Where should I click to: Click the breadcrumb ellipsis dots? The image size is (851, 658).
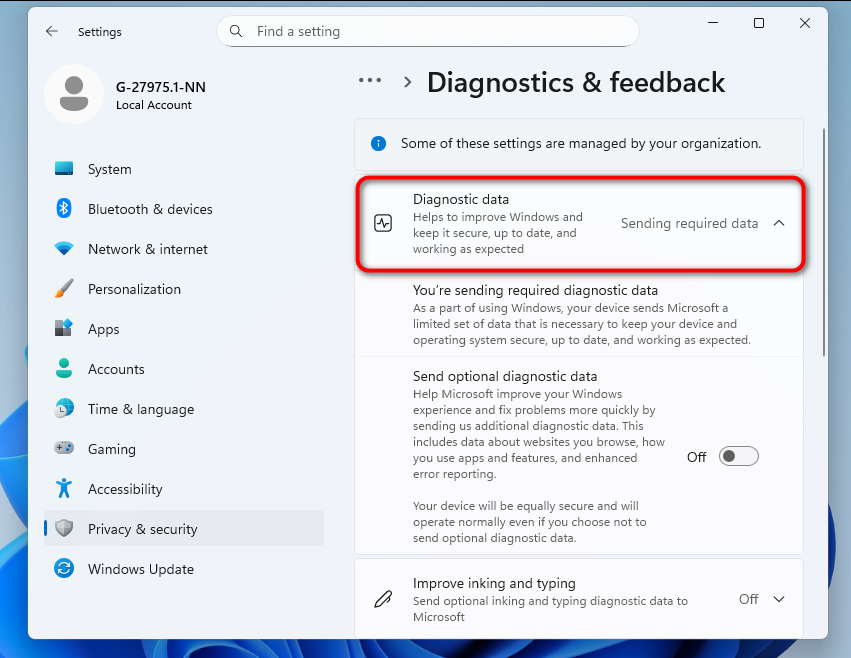(x=370, y=80)
